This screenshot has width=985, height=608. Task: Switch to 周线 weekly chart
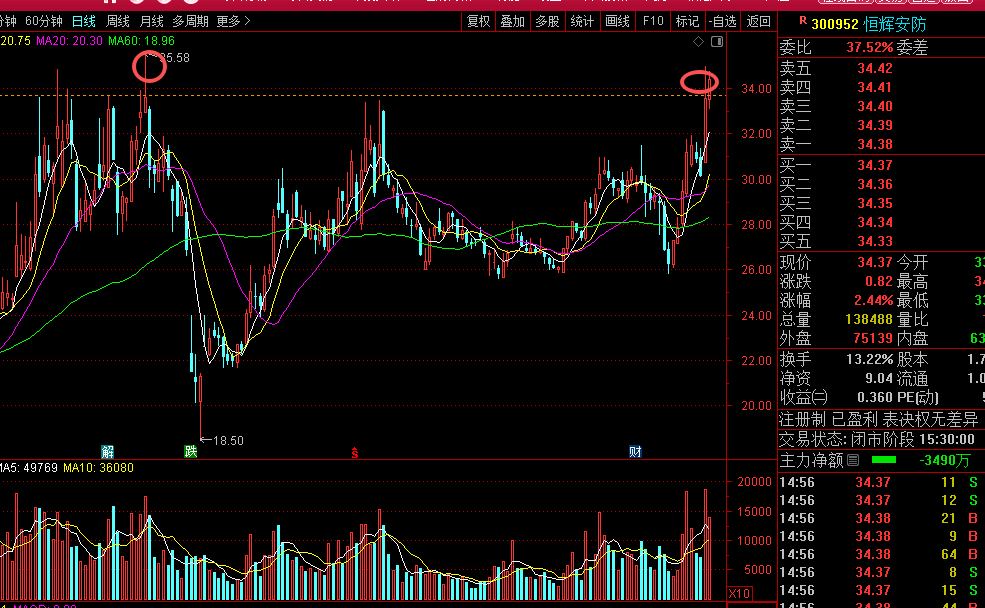(117, 21)
